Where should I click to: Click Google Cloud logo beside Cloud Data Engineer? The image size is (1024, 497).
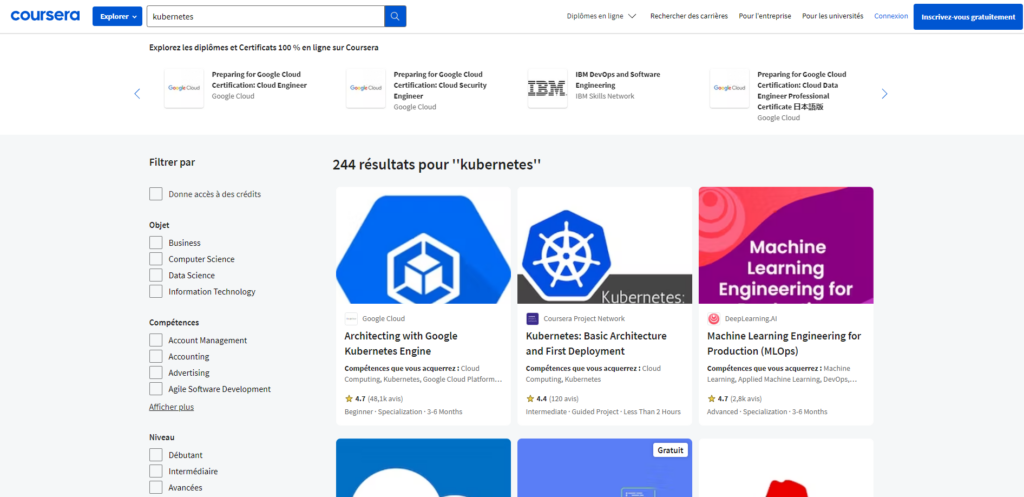pyautogui.click(x=729, y=88)
